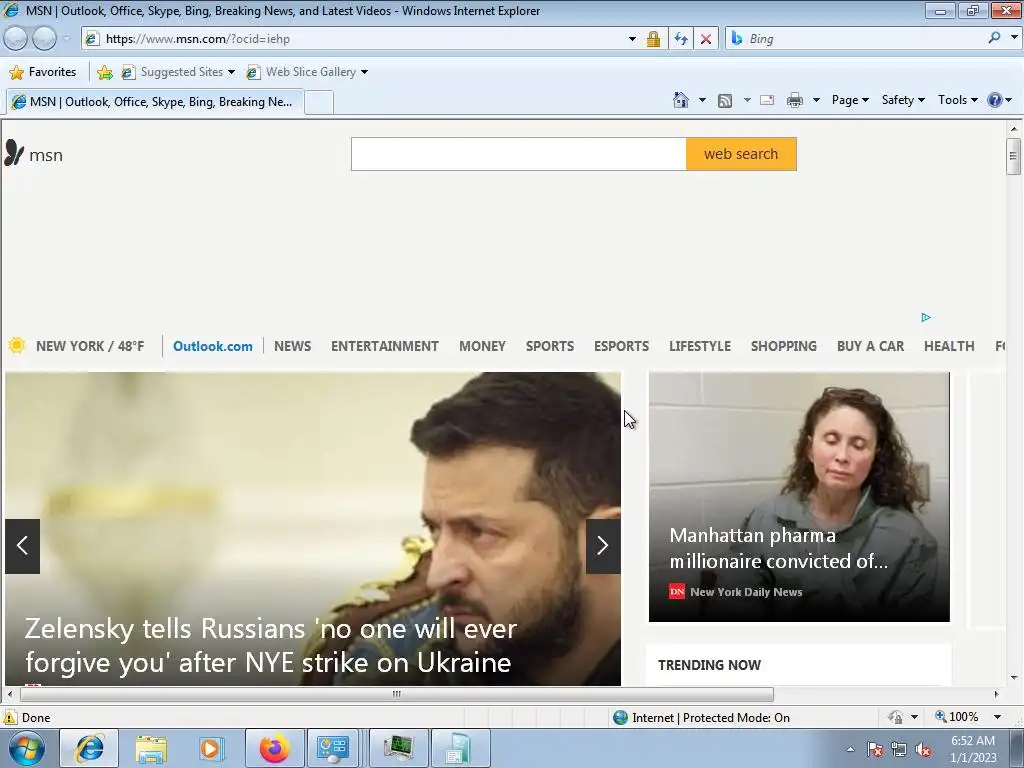Click the Help question mark icon
Image resolution: width=1024 pixels, height=768 pixels.
995,100
